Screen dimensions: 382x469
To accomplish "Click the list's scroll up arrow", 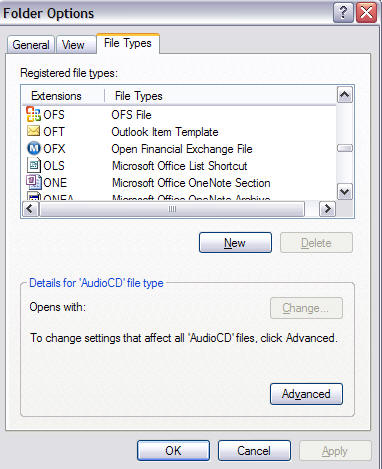I will [345, 95].
